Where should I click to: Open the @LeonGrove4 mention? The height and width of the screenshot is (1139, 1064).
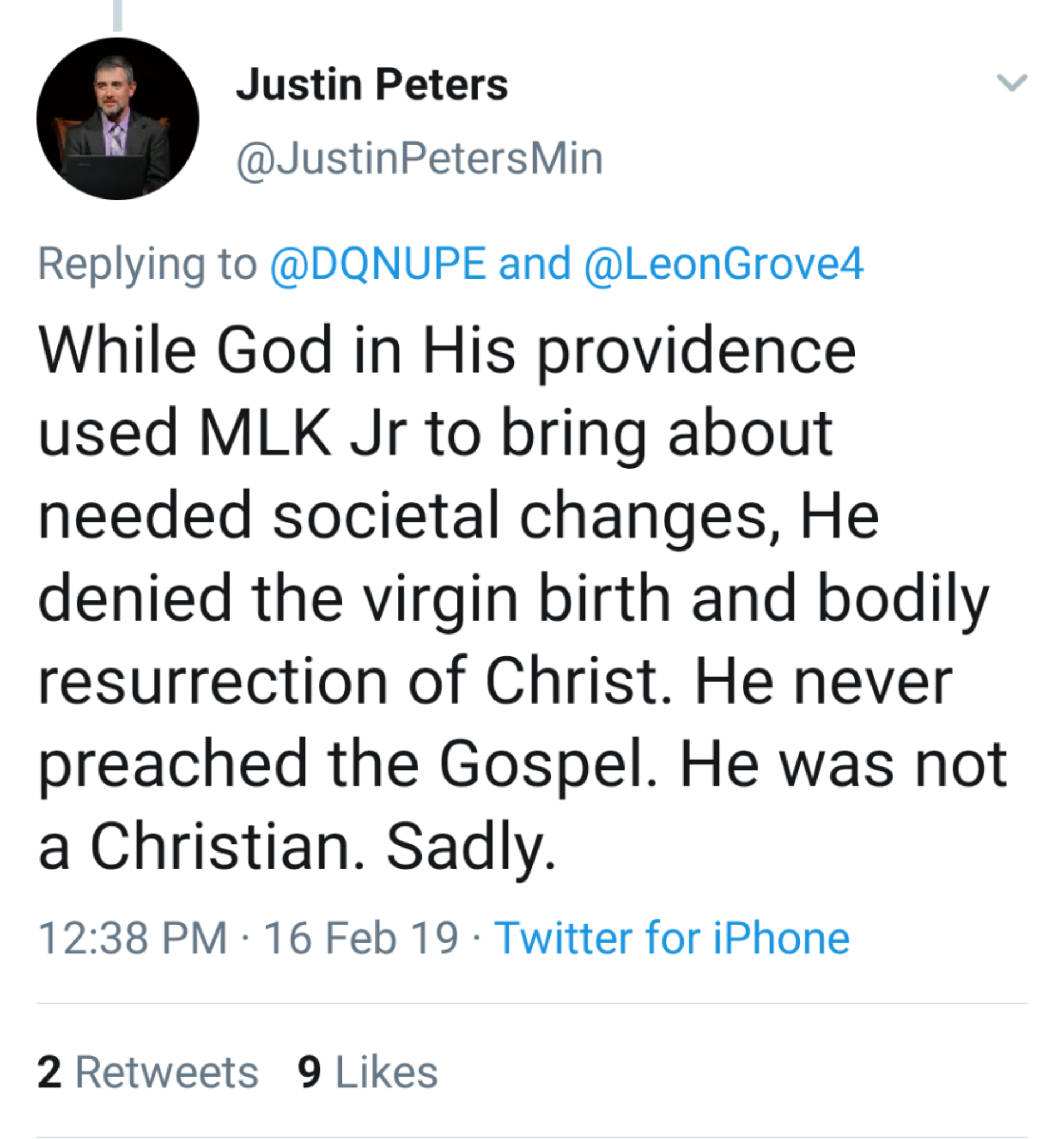(x=724, y=264)
